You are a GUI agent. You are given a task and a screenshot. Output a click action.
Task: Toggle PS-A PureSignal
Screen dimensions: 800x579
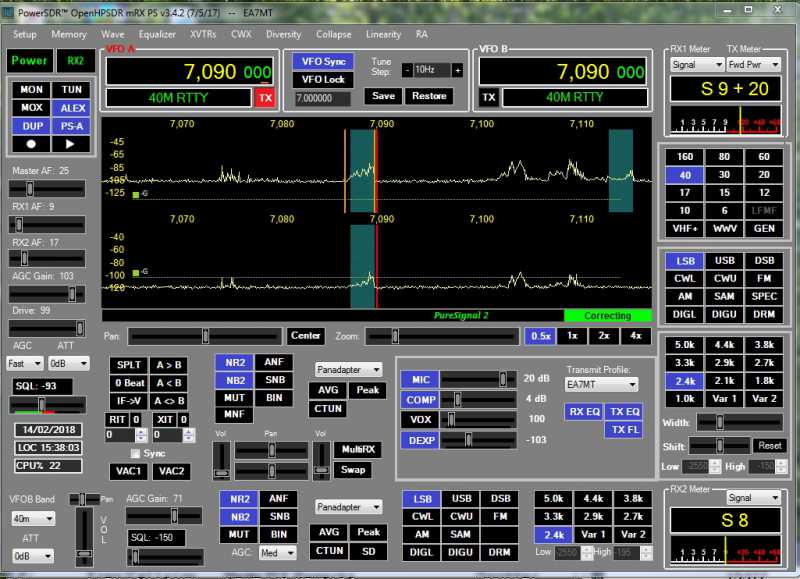coord(71,126)
